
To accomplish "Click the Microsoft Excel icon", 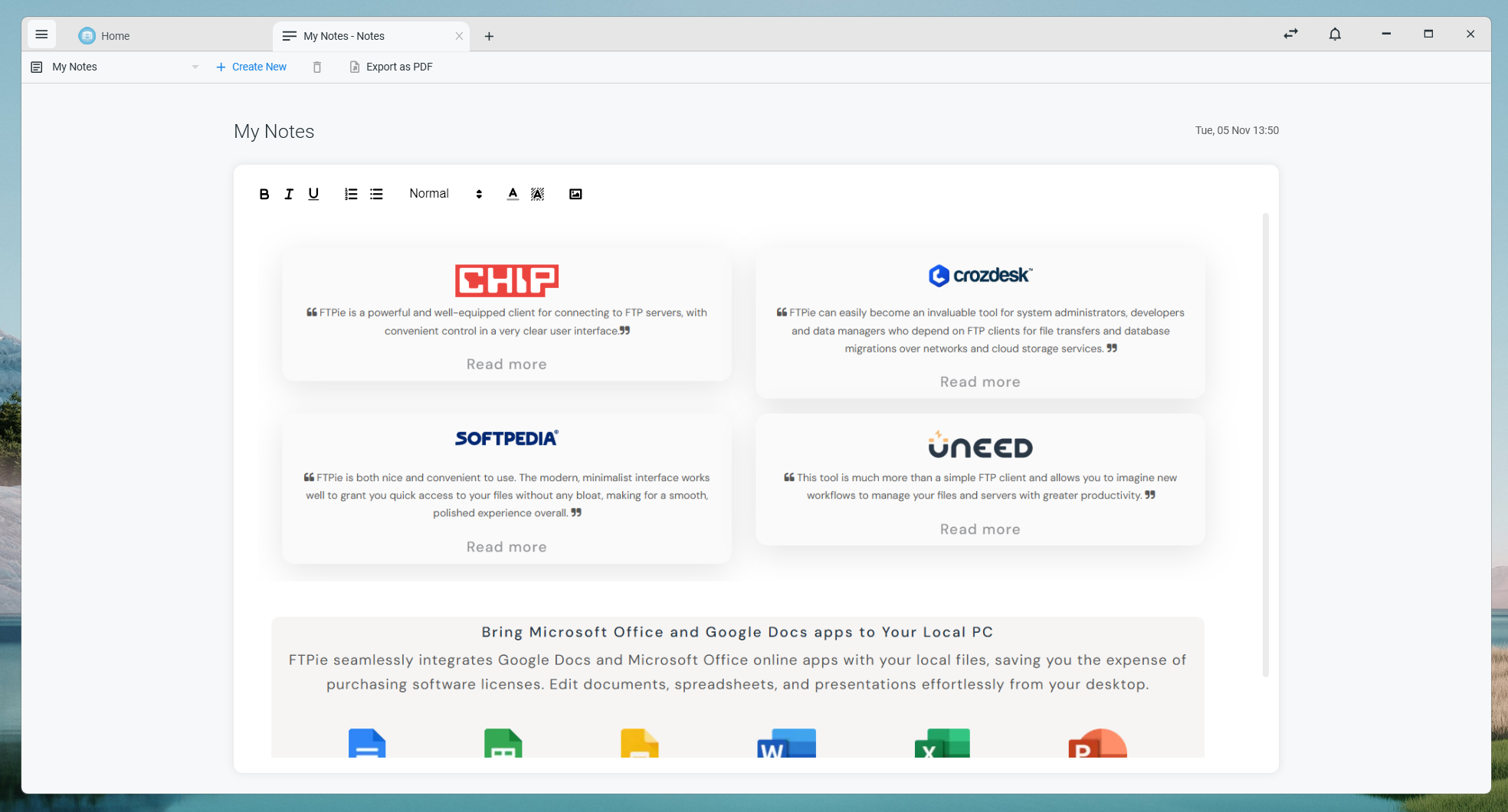I will (942, 743).
